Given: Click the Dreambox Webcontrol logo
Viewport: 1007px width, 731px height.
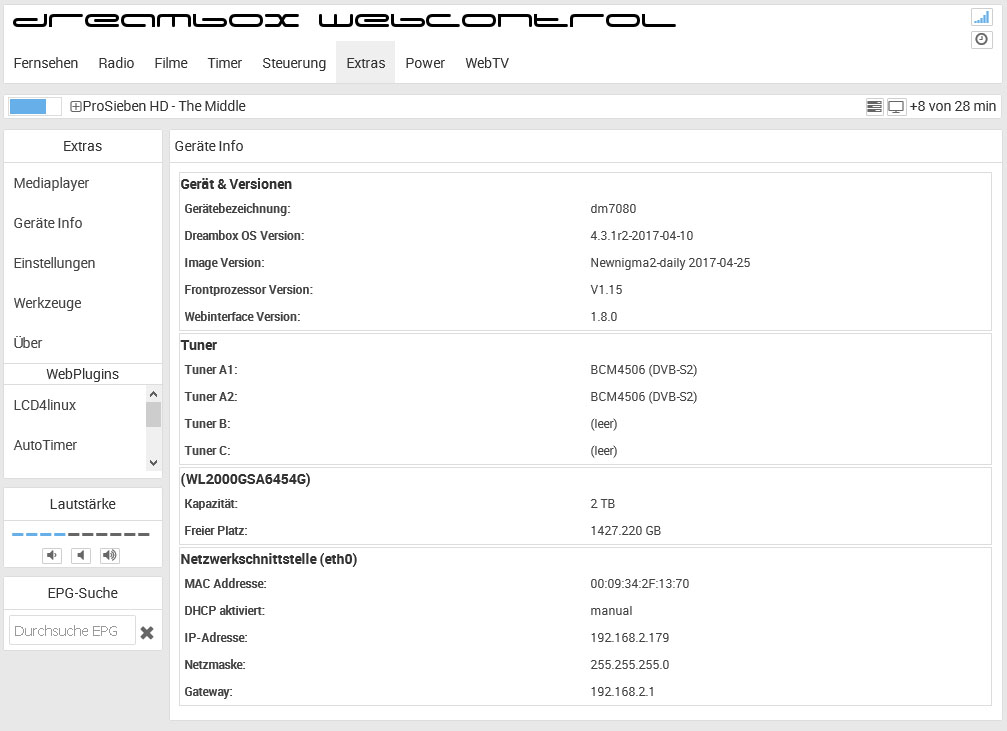Looking at the screenshot, I should 344,21.
